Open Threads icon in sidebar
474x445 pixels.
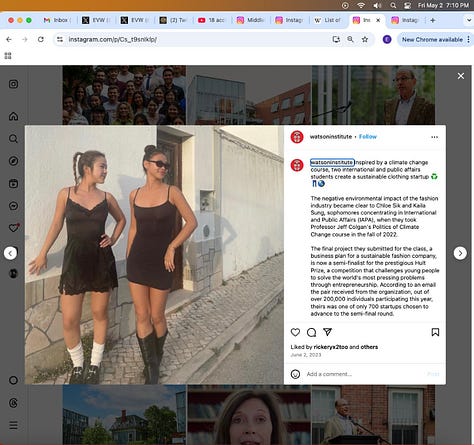pyautogui.click(x=13, y=403)
